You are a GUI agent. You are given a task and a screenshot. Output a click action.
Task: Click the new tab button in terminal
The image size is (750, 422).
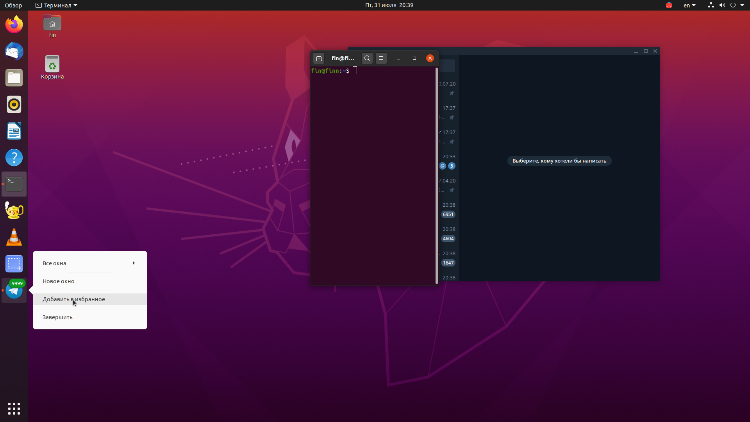coord(319,58)
